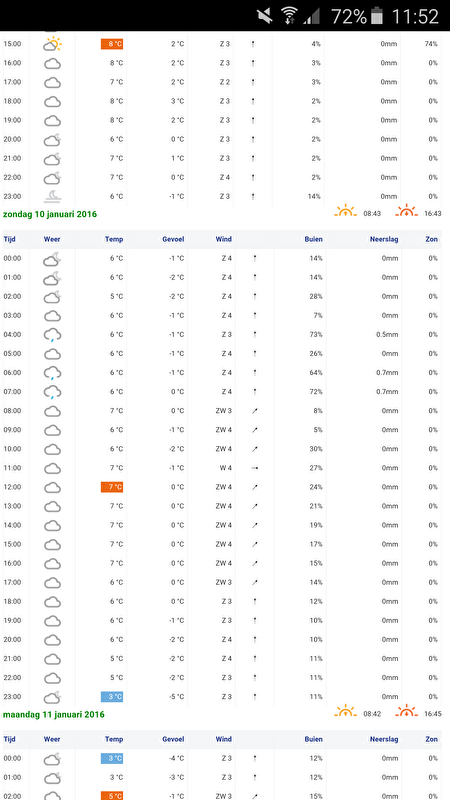Screen dimensions: 450x800
Task: Tap the 73% showers value at 04:00
Action: [316, 335]
